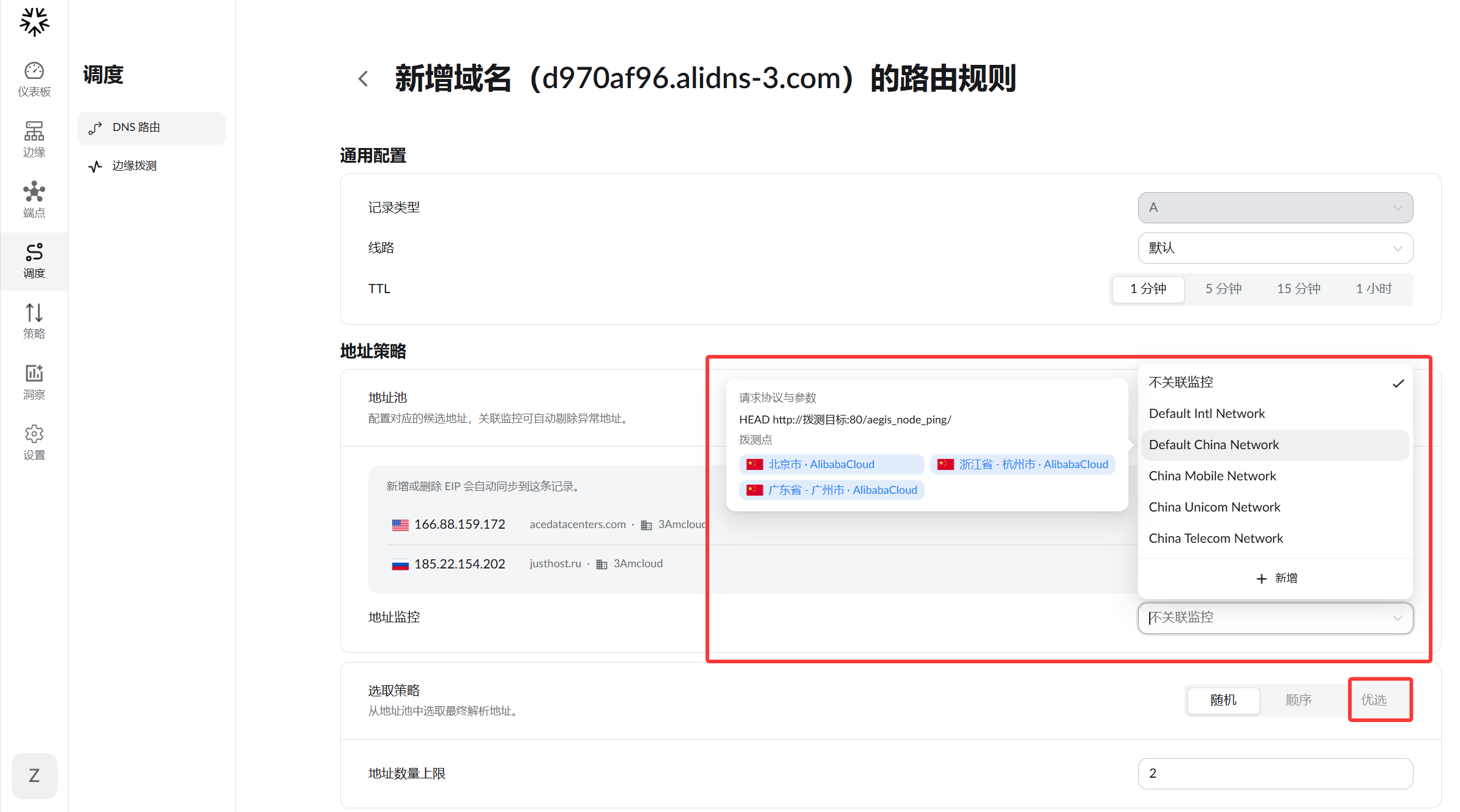
Task: Select China Unicom Network option
Action: pyautogui.click(x=1275, y=507)
